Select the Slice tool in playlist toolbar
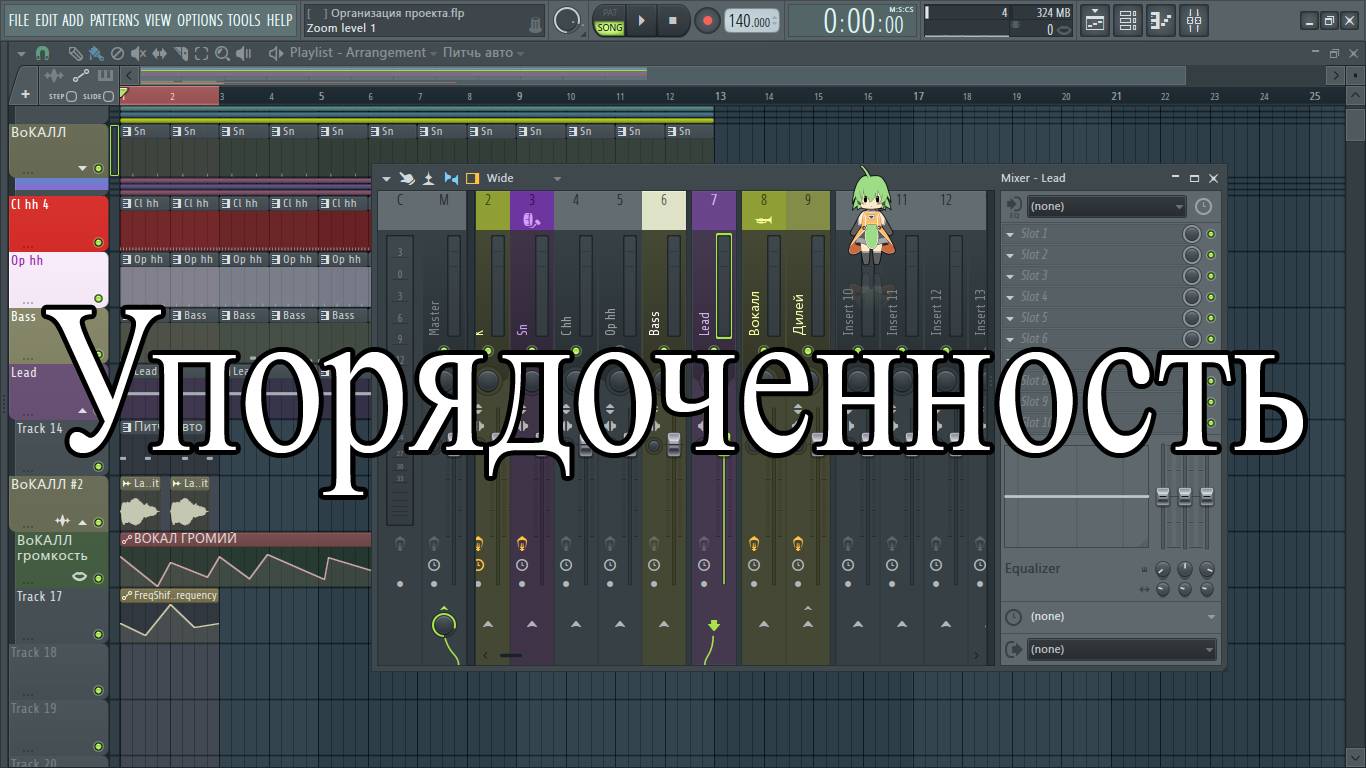Screen dimensions: 1366x768 (180, 53)
